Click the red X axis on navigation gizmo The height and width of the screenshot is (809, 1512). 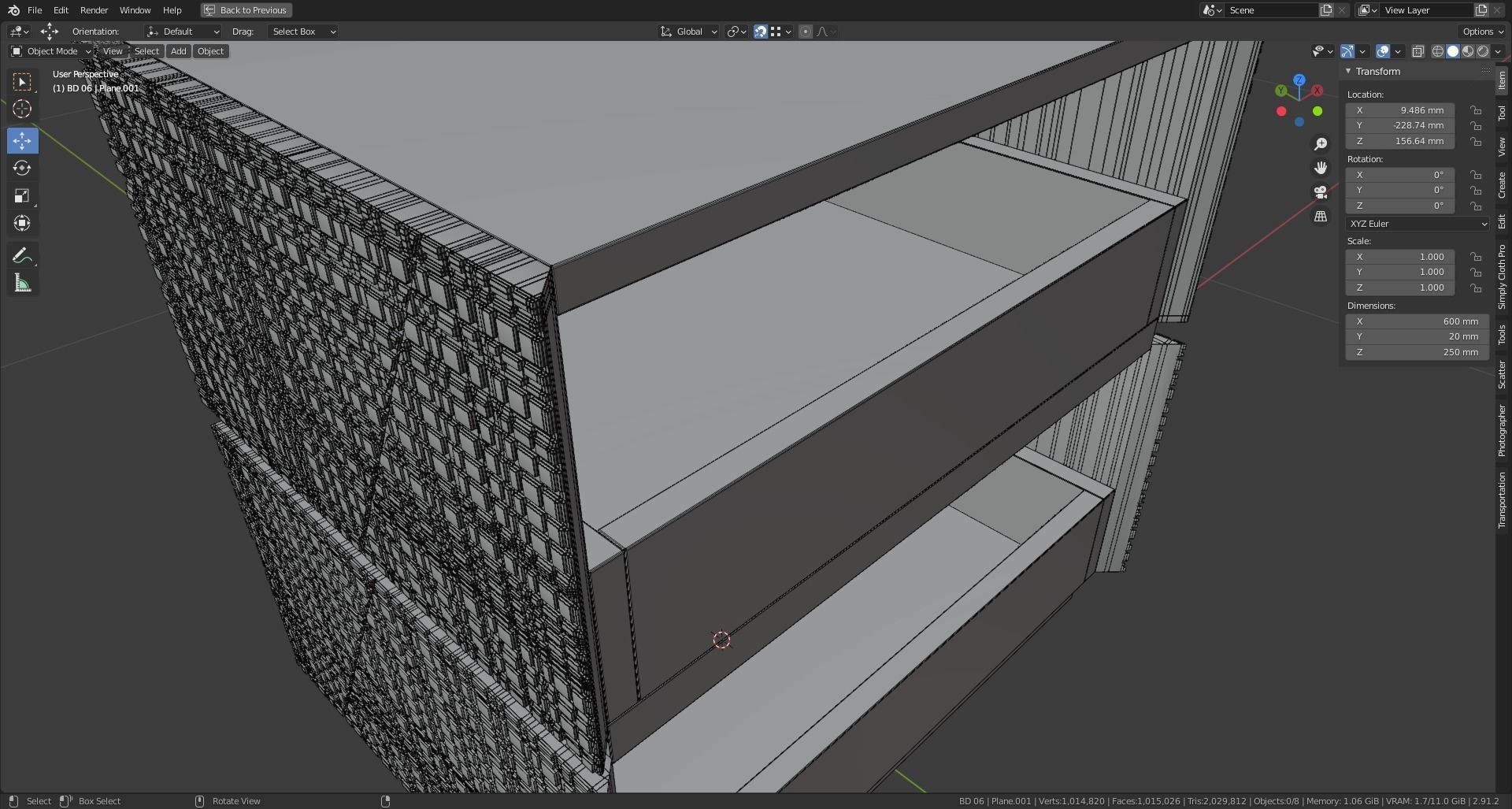pos(1317,91)
